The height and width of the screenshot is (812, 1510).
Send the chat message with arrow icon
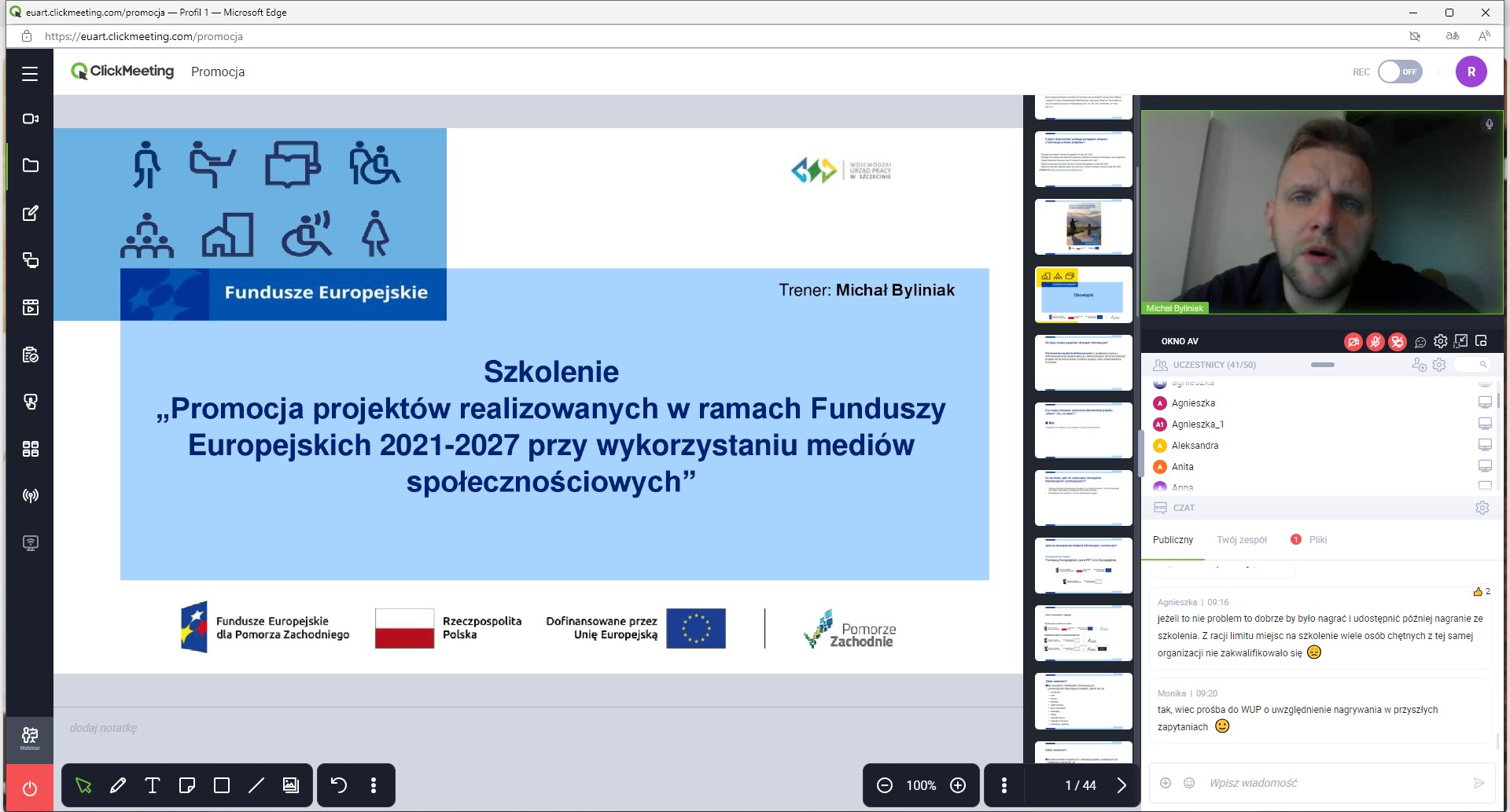click(x=1479, y=783)
